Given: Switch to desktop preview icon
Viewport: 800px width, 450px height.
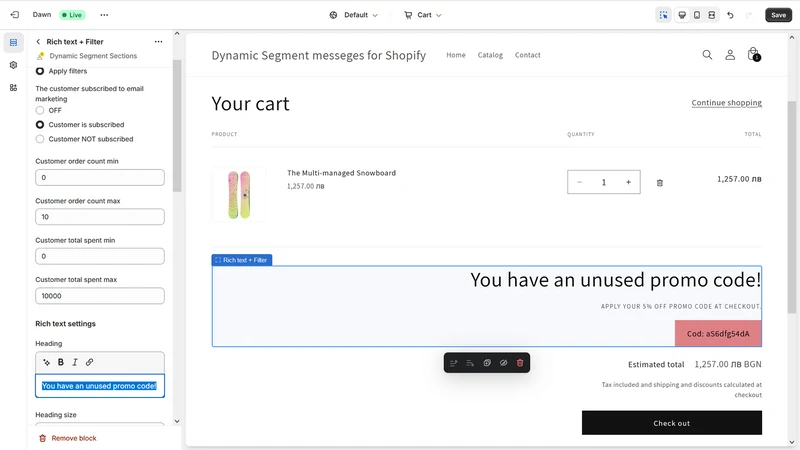Looking at the screenshot, I should pos(682,15).
